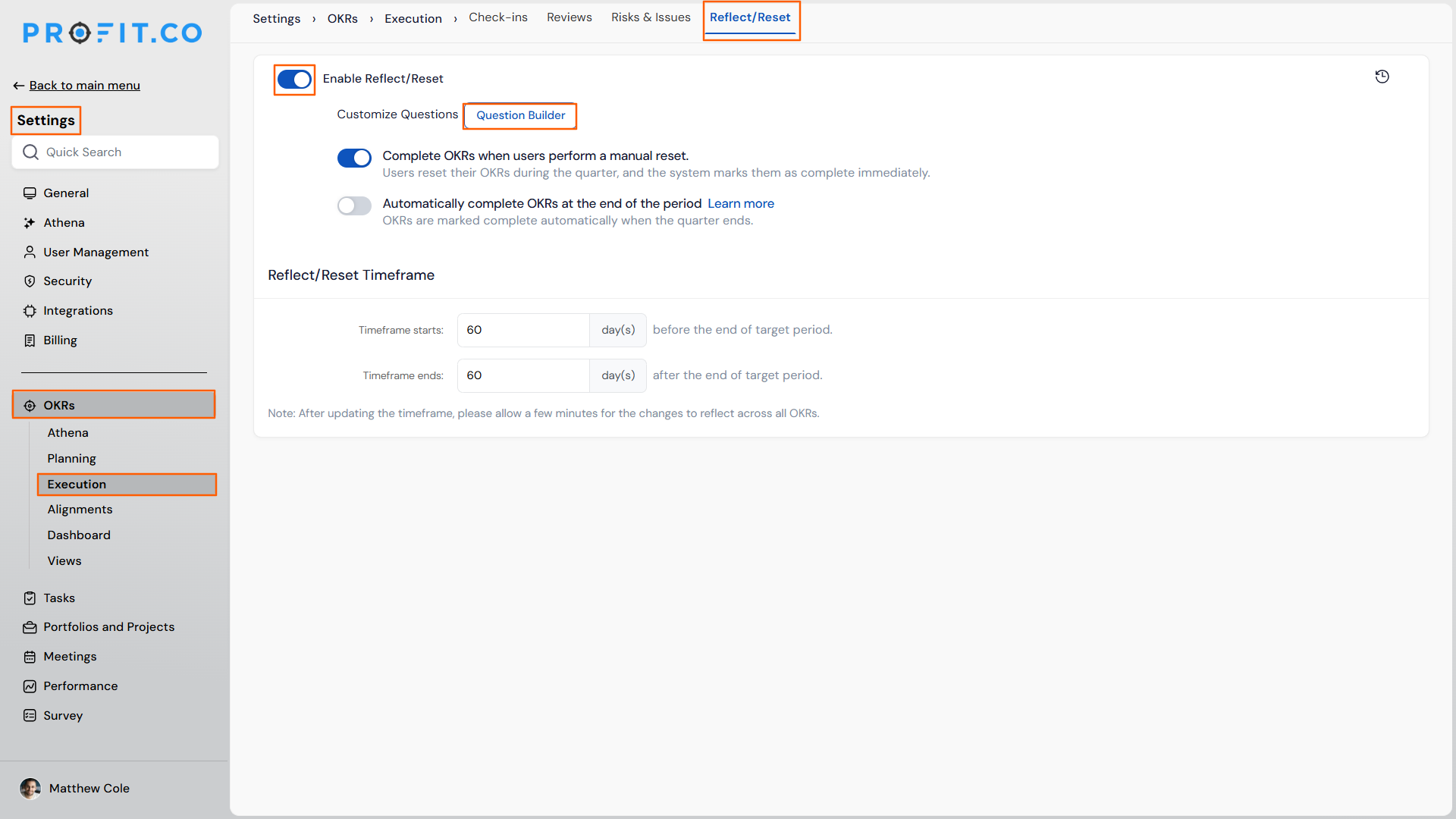Viewport: 1456px width, 819px height.
Task: Click Matthew Cole's avatar picture
Action: pos(30,789)
